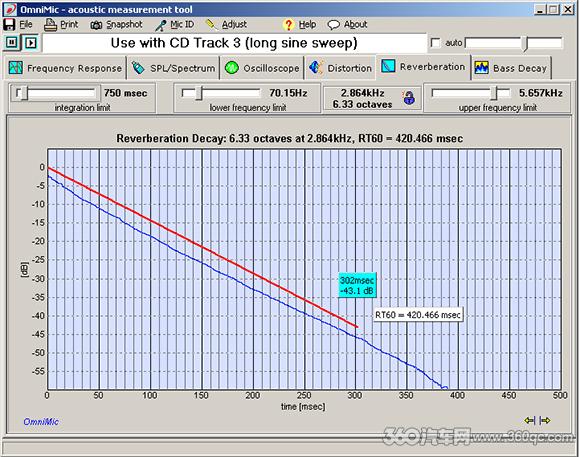Click the File save disk icon

9,24
